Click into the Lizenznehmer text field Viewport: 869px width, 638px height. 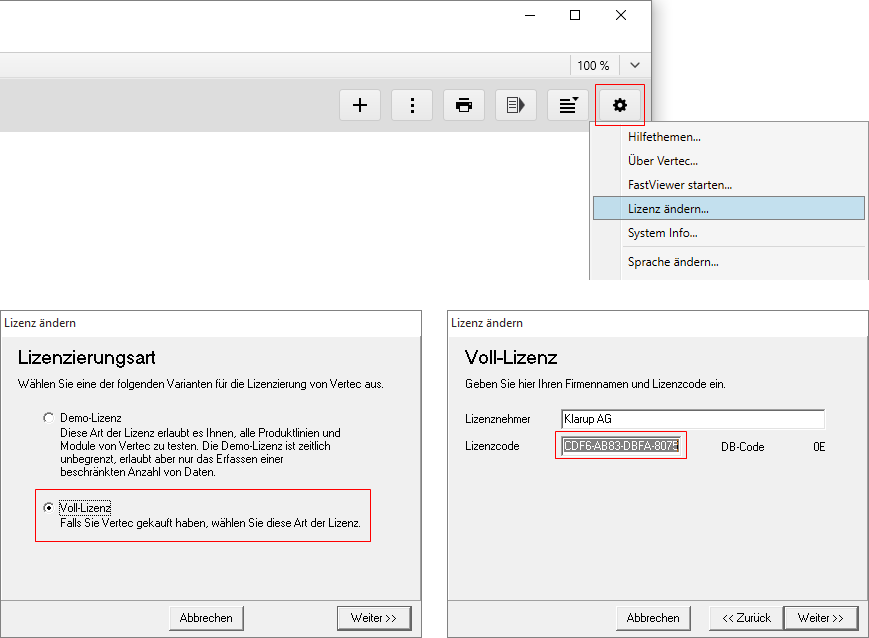pos(691,419)
